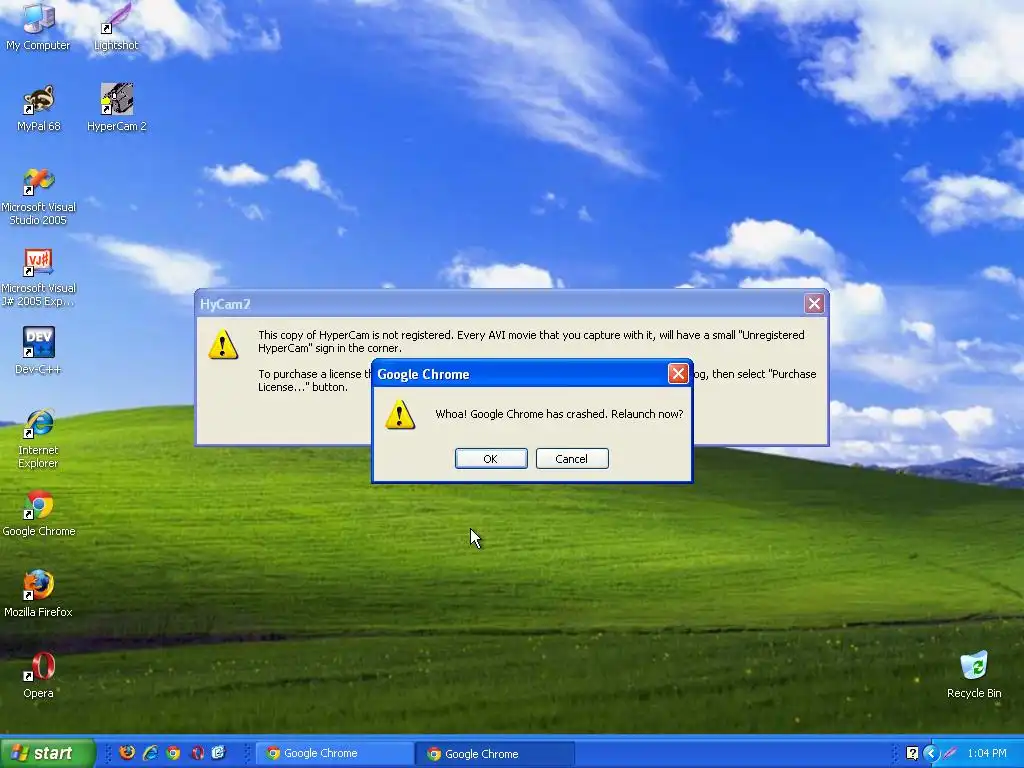Launch Internet Explorer from Quick Launch
This screenshot has width=1024, height=768.
150,753
